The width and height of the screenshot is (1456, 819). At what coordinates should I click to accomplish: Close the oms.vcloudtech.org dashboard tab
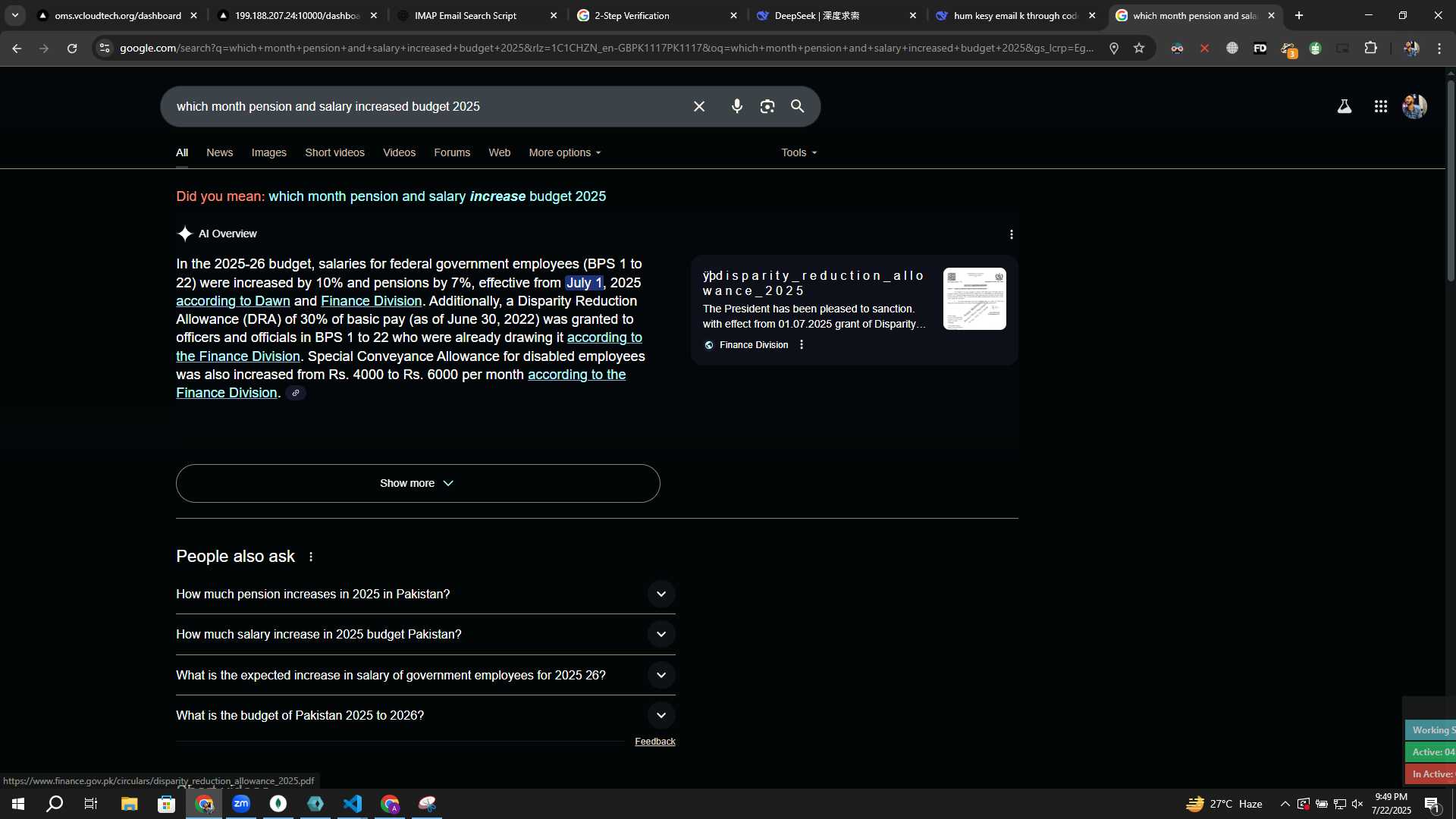(193, 15)
